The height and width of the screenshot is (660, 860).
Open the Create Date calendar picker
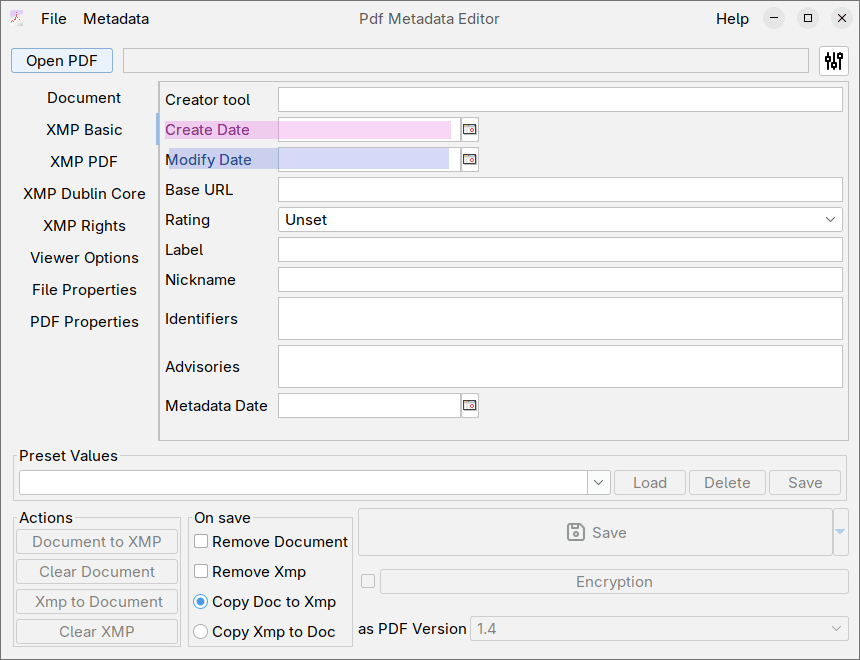469,129
